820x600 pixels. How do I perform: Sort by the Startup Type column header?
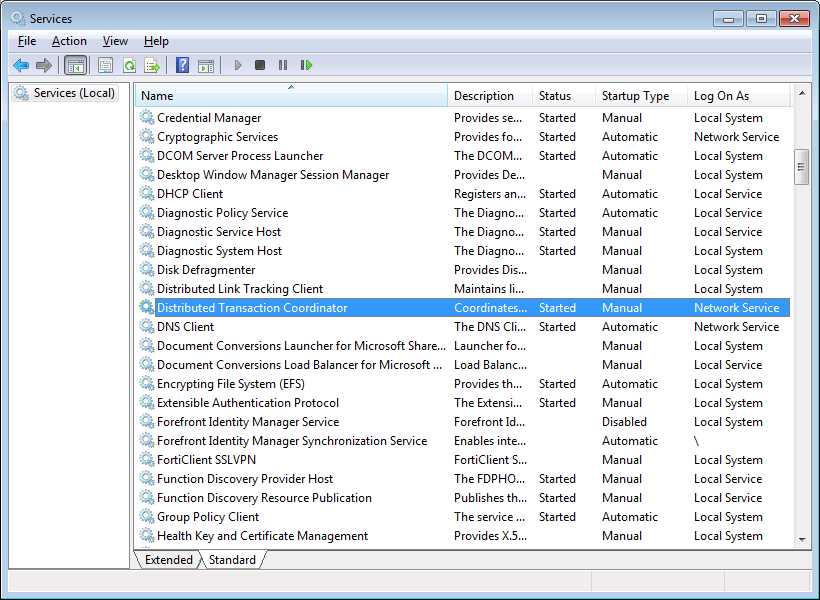(642, 96)
